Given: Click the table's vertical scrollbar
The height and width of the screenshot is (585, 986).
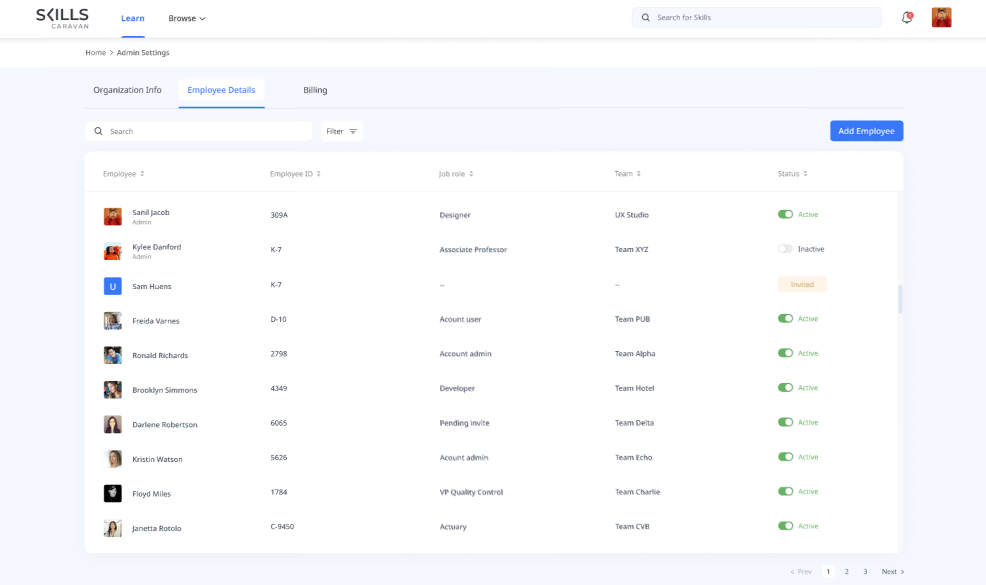Looking at the screenshot, I should pyautogui.click(x=899, y=299).
